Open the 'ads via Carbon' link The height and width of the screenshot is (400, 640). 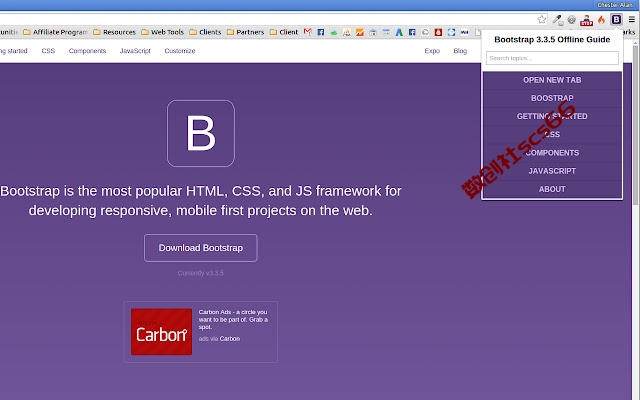(219, 338)
